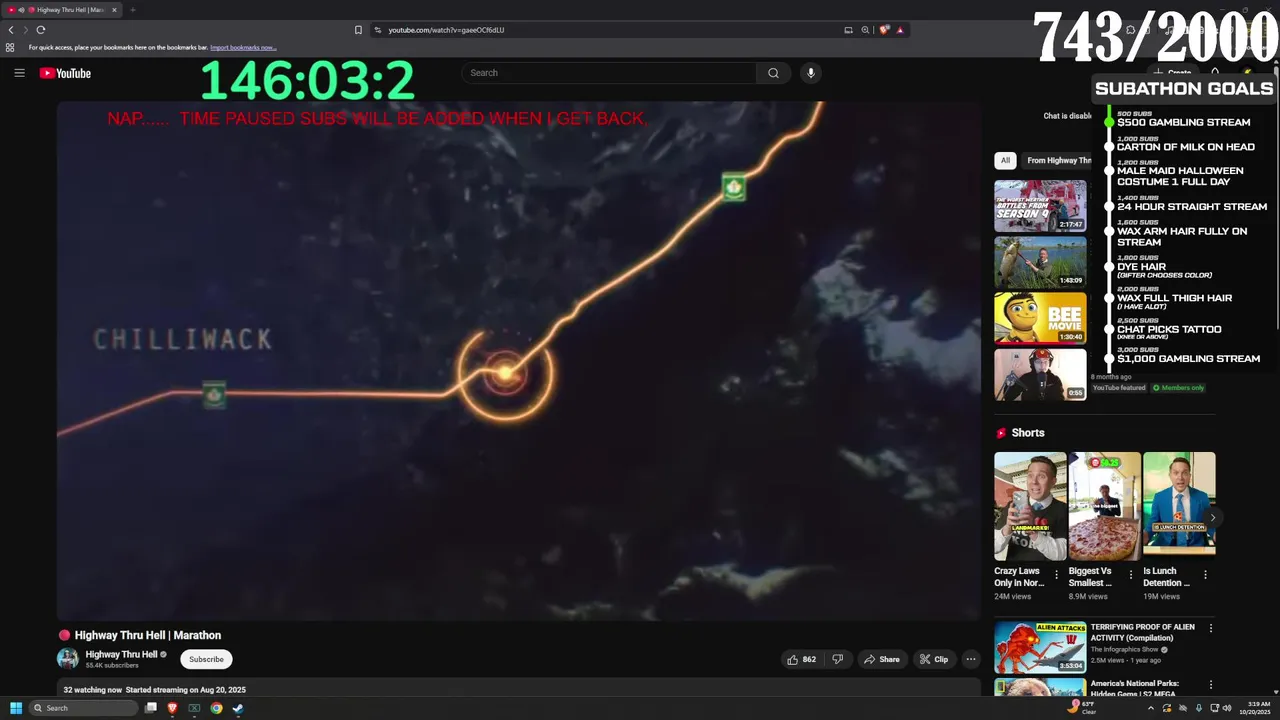Open 'Terrifying Proof of Alien Activity' video thumbnail
The height and width of the screenshot is (720, 1280).
click(1040, 647)
